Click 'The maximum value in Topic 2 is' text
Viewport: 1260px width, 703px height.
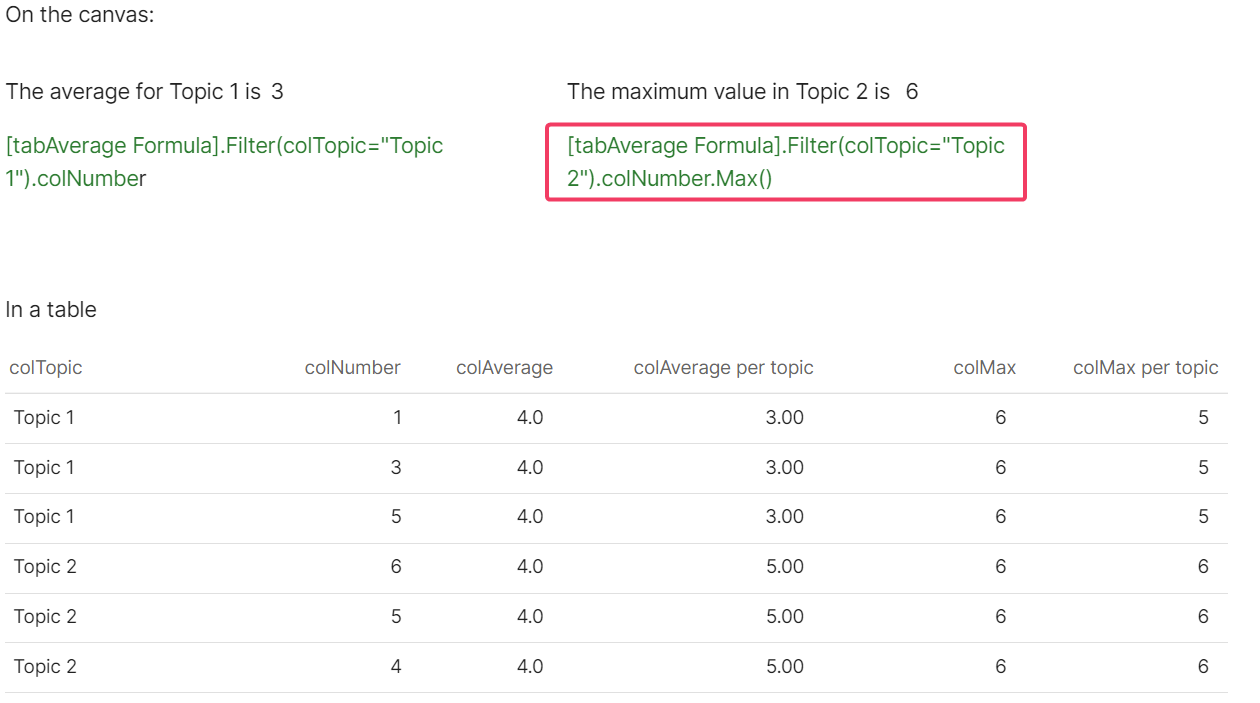click(x=728, y=92)
